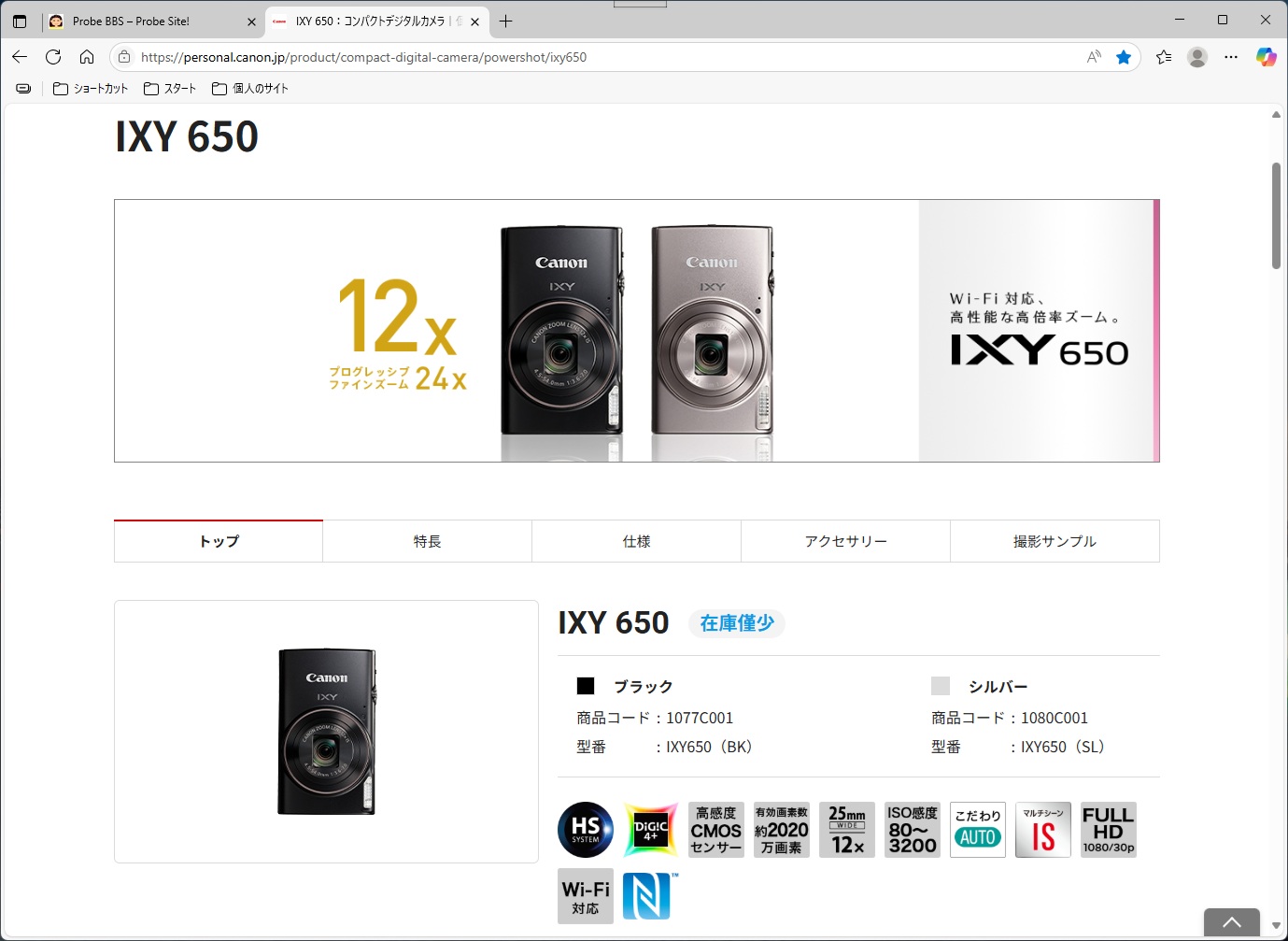Click the DIGIC 4+ feature icon

pyautogui.click(x=651, y=830)
